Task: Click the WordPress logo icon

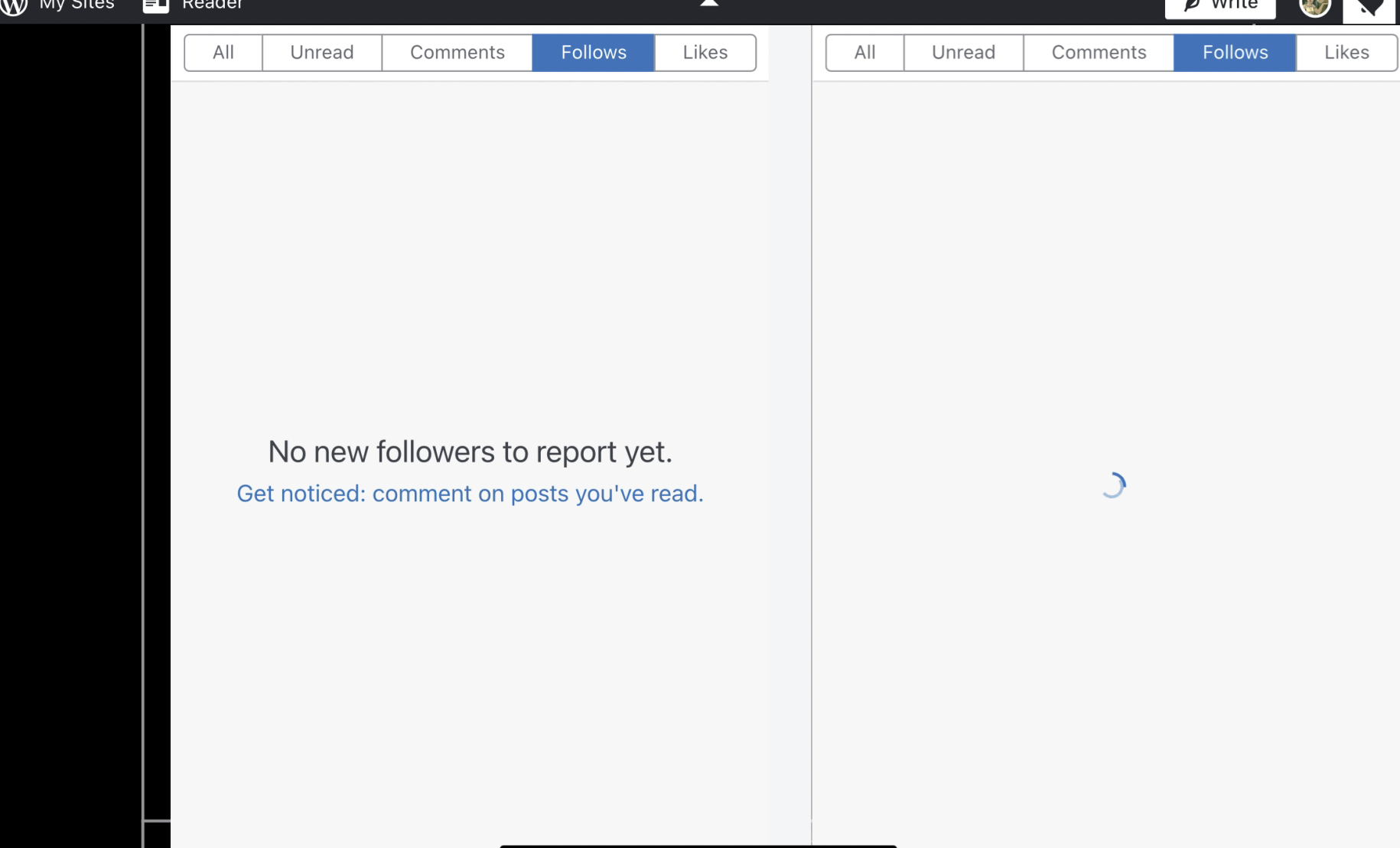Action: click(14, 5)
